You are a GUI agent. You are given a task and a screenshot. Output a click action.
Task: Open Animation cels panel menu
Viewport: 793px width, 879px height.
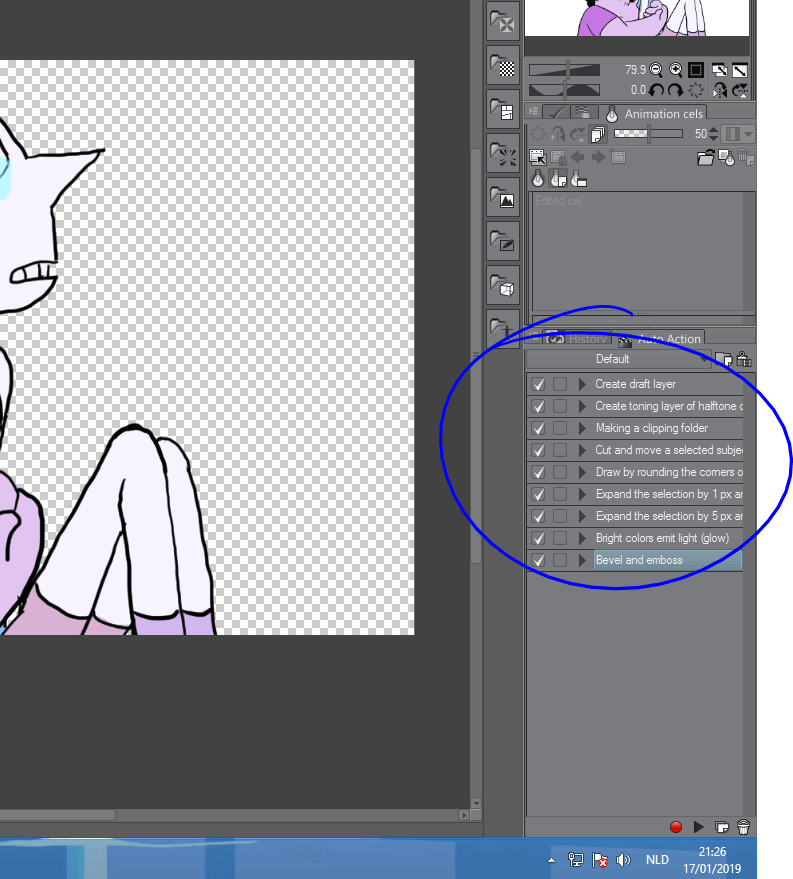(534, 112)
